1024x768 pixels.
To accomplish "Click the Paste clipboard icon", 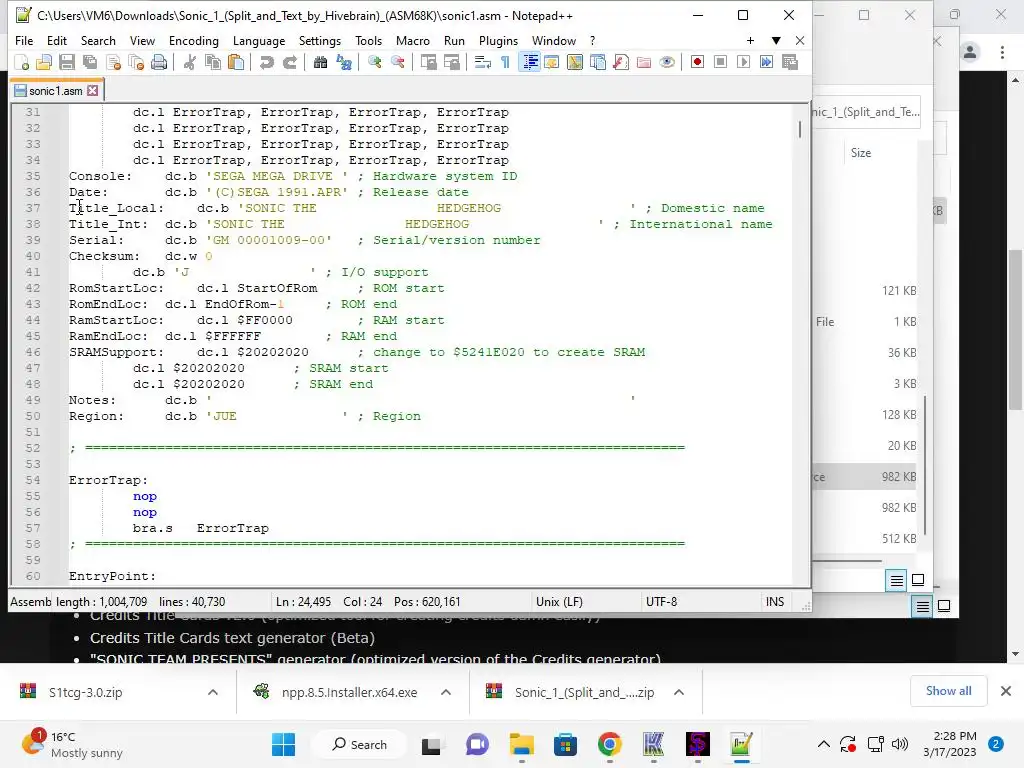I will click(236, 62).
